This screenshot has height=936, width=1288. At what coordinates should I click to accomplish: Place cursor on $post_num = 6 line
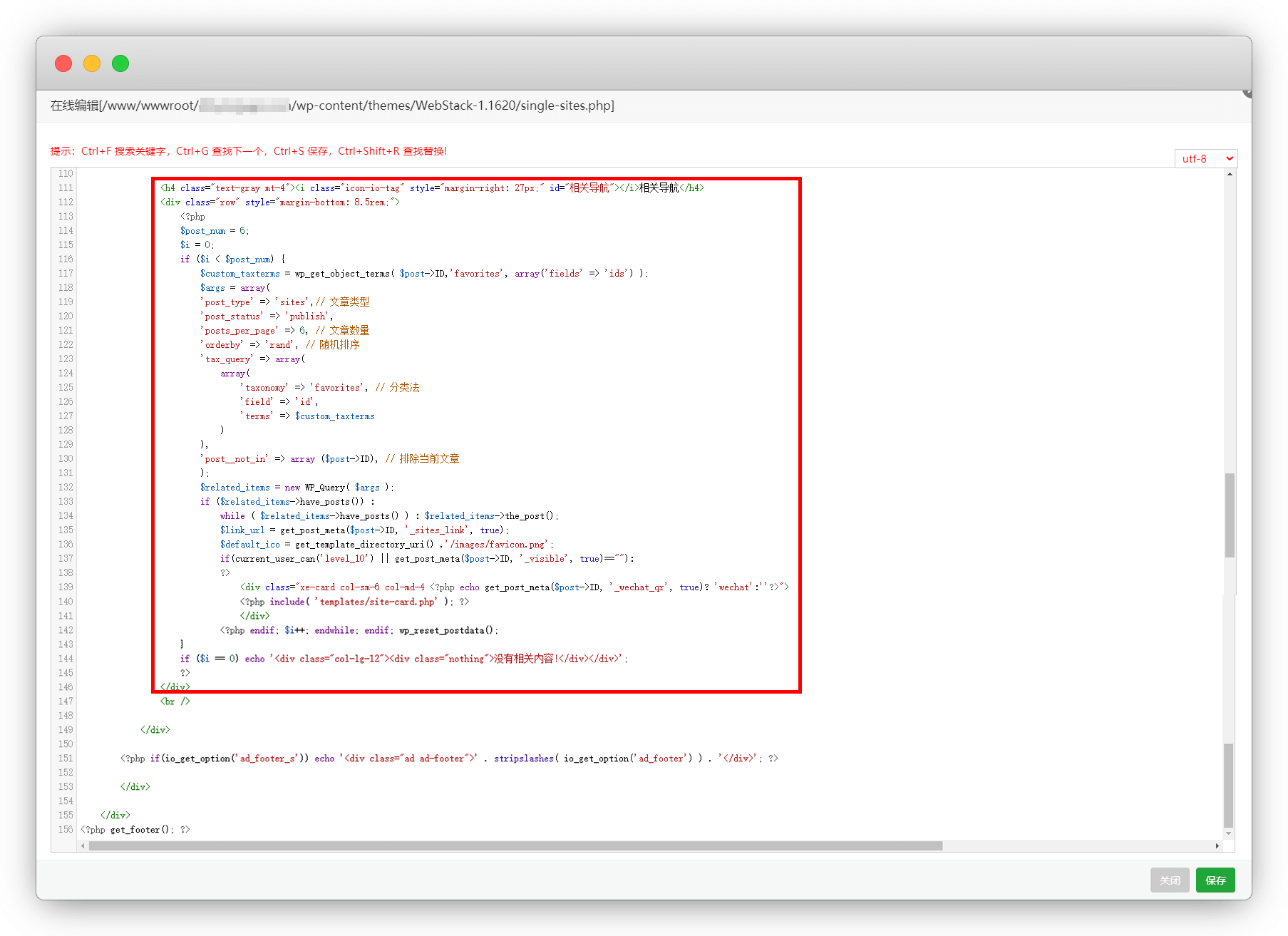tap(214, 231)
